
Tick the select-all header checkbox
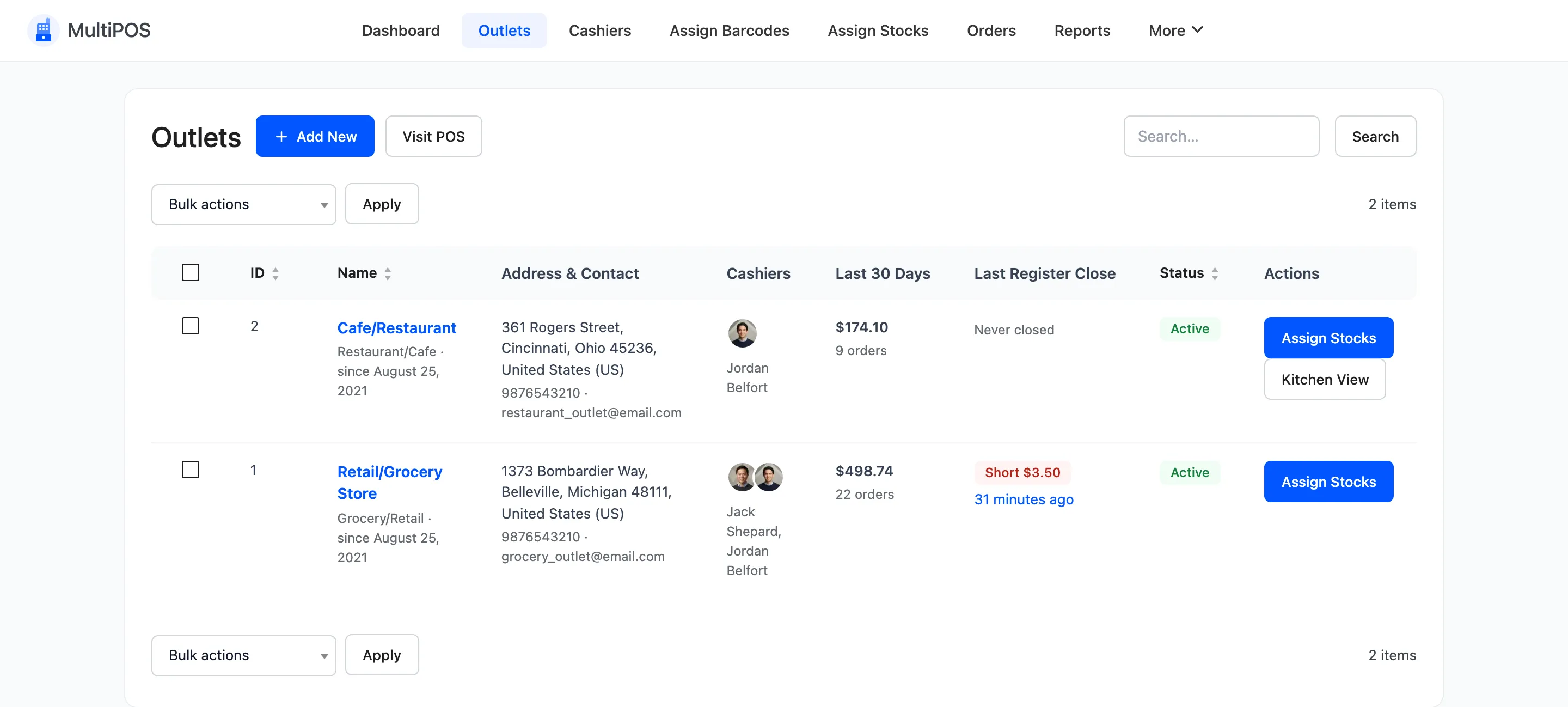(x=191, y=272)
